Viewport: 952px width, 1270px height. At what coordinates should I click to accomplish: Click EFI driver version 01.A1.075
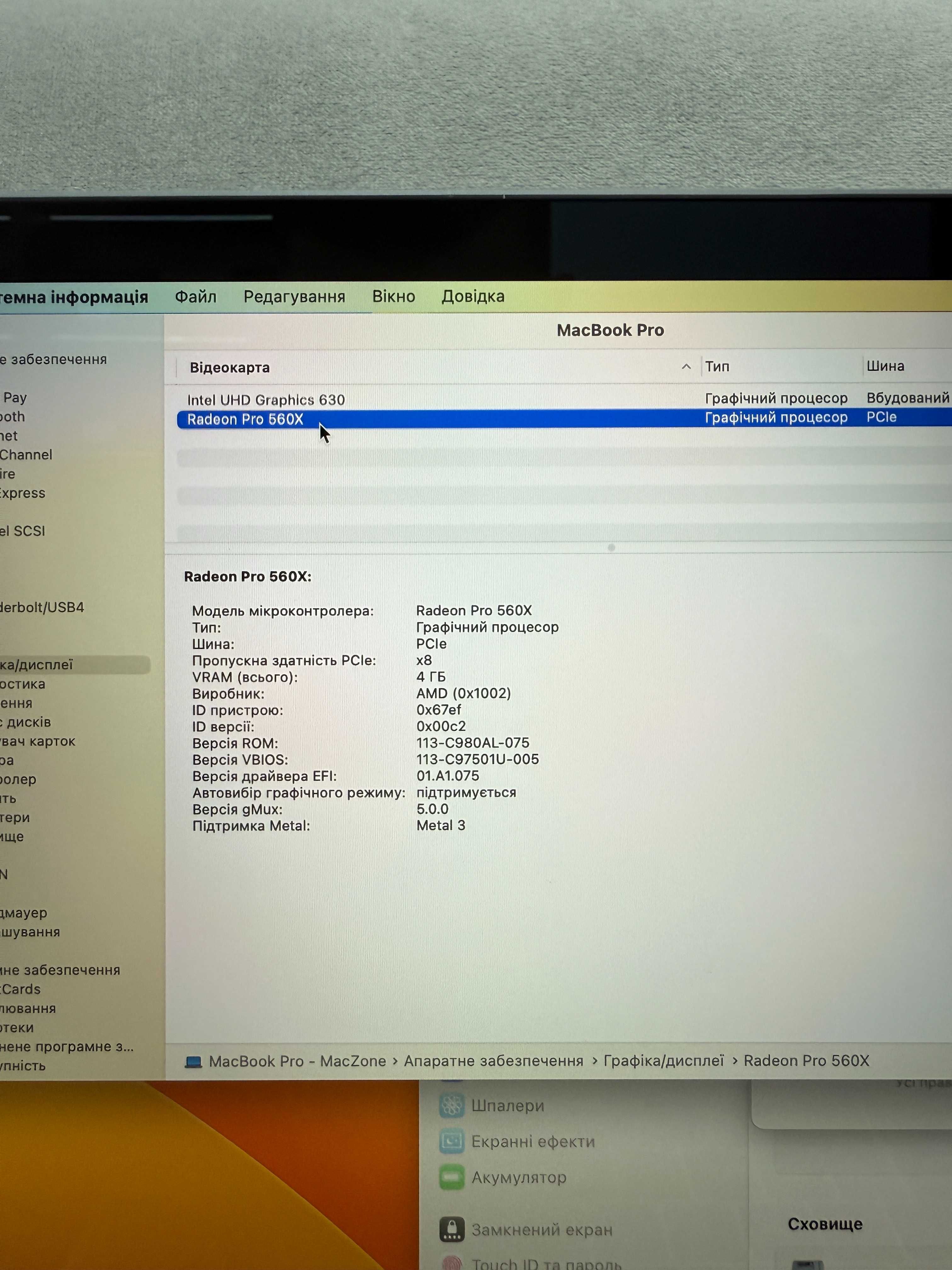[448, 776]
